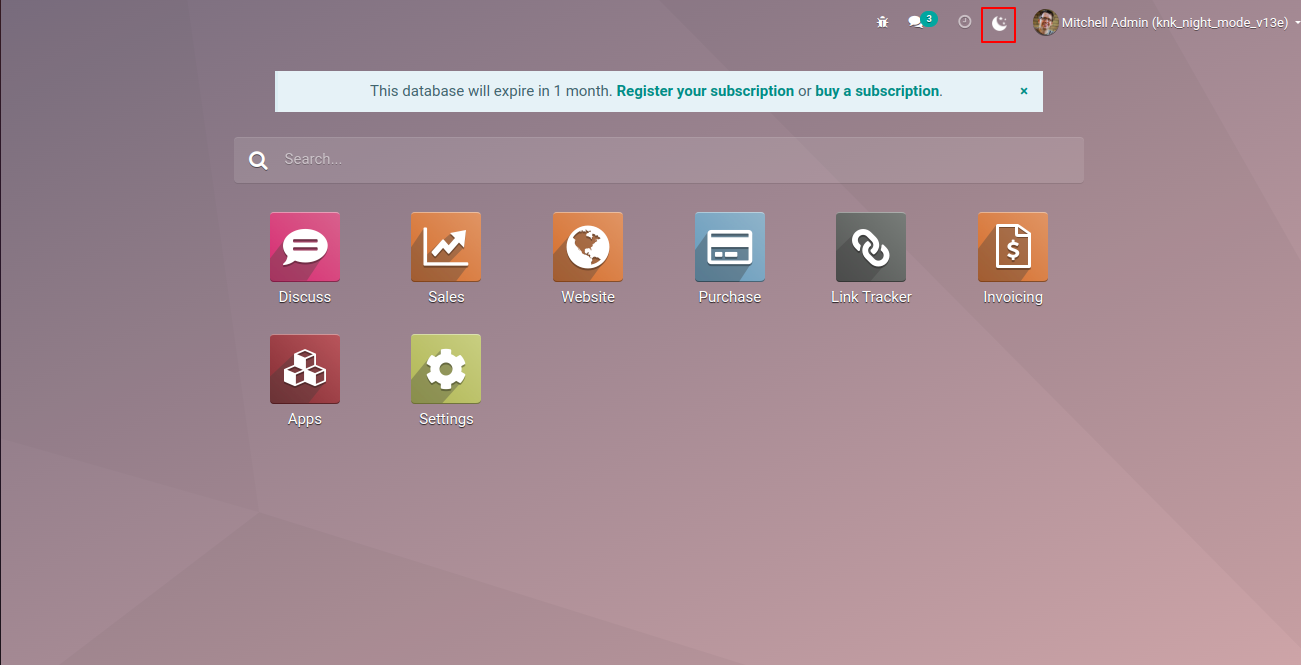Click the Apps label text
The height and width of the screenshot is (665, 1301).
coord(305,419)
